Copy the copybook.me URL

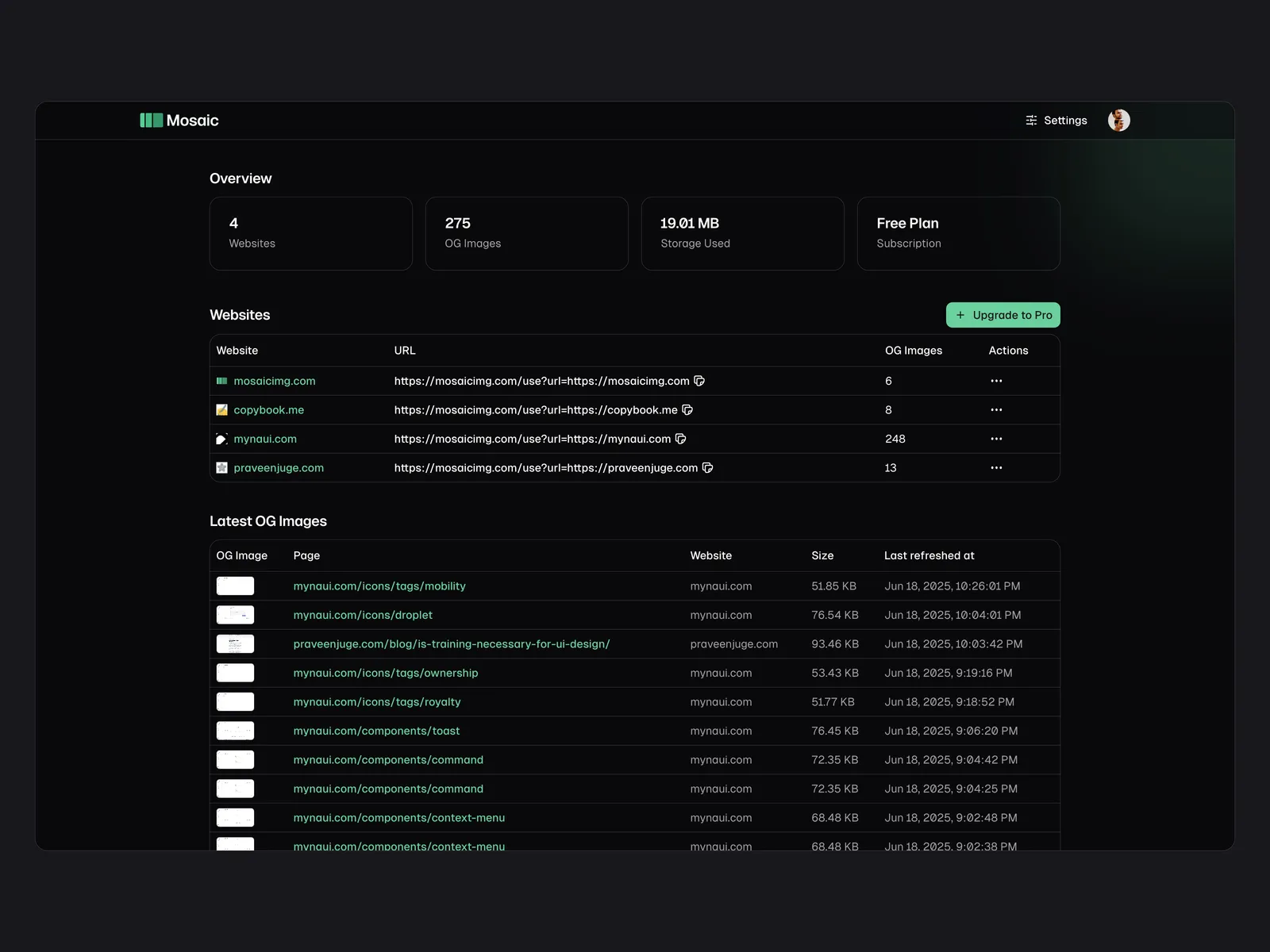(x=687, y=410)
